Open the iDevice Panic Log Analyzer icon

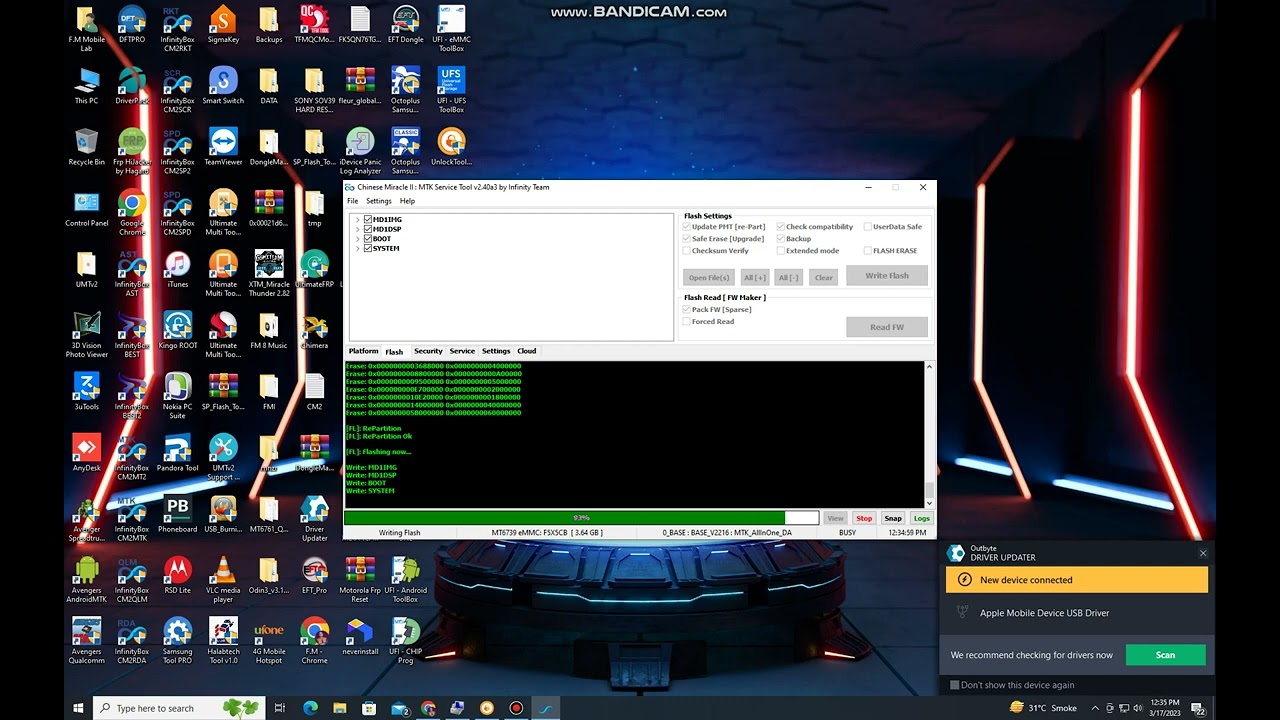pyautogui.click(x=360, y=152)
